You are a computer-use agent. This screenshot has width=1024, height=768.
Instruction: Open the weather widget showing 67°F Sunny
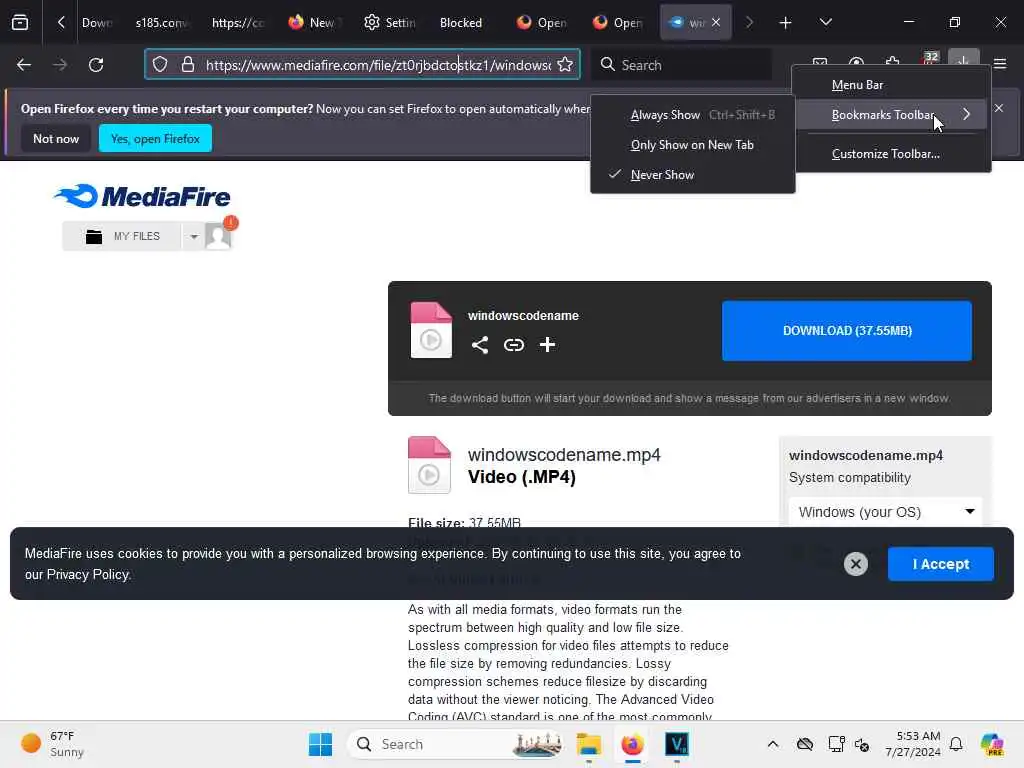click(52, 744)
